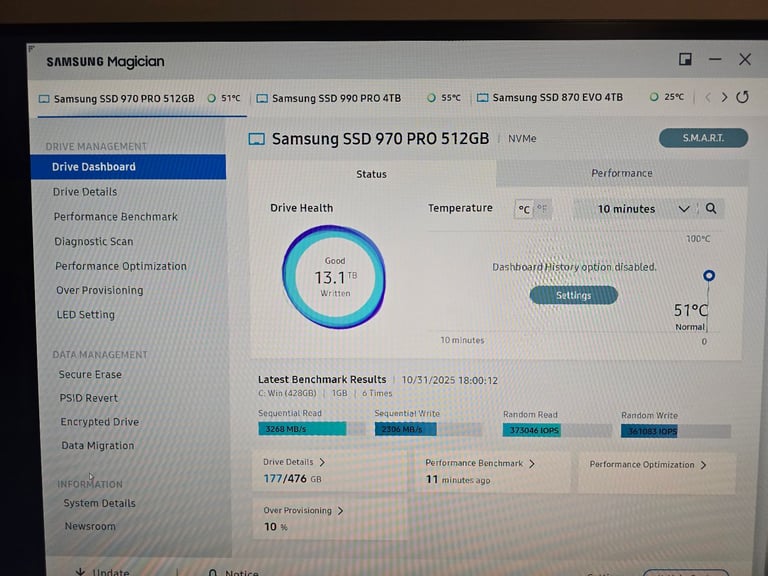
Task: Click the Update link at bottom
Action: pyautogui.click(x=111, y=572)
